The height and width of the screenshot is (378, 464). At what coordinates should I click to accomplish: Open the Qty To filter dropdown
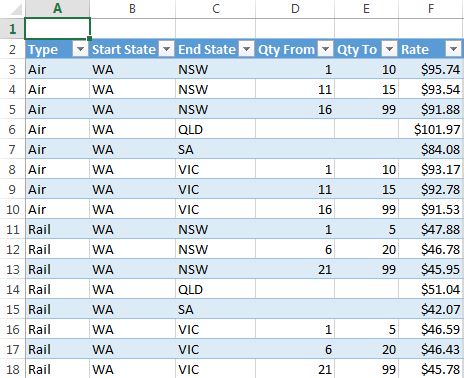389,49
